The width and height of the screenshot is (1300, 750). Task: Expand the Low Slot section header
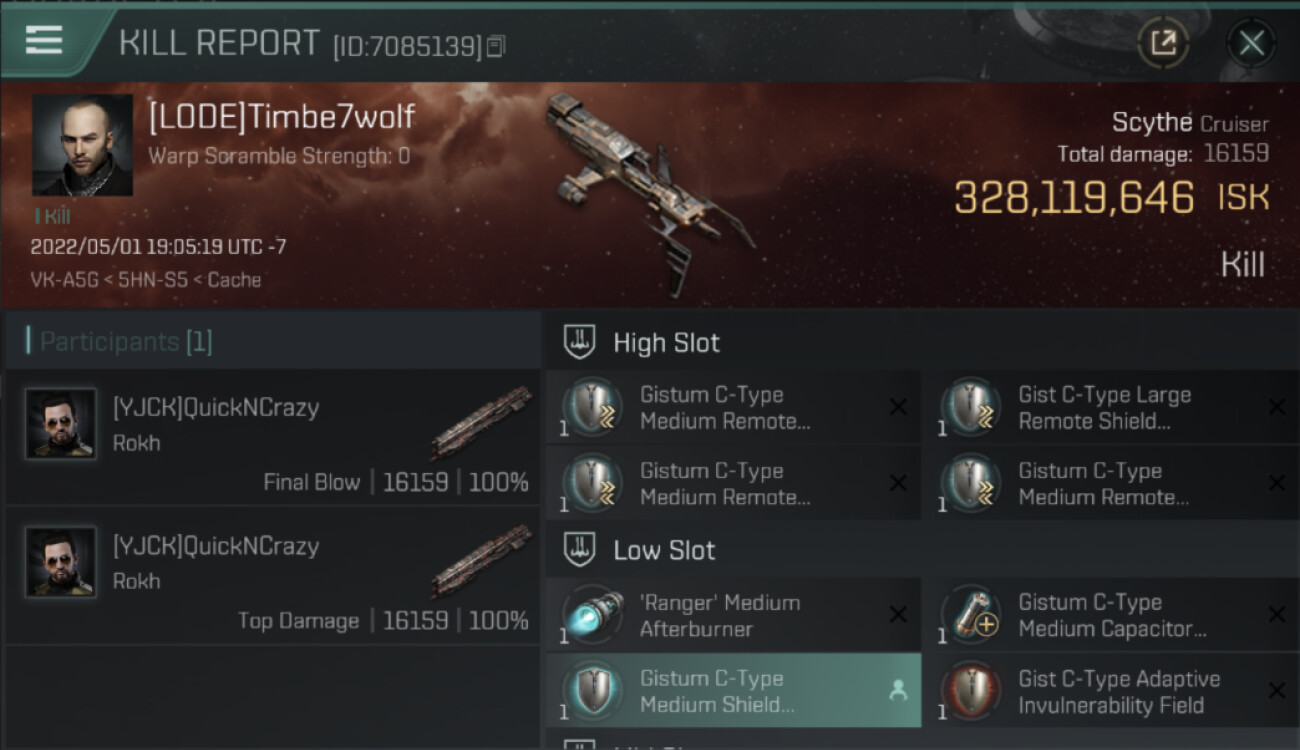(x=664, y=550)
